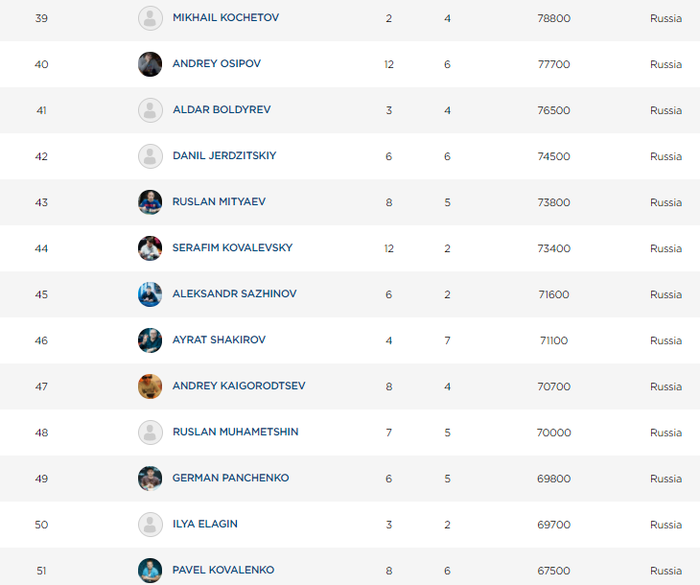Image resolution: width=700 pixels, height=585 pixels.
Task: Click Andrey Osipov's profile photo
Action: (x=150, y=64)
